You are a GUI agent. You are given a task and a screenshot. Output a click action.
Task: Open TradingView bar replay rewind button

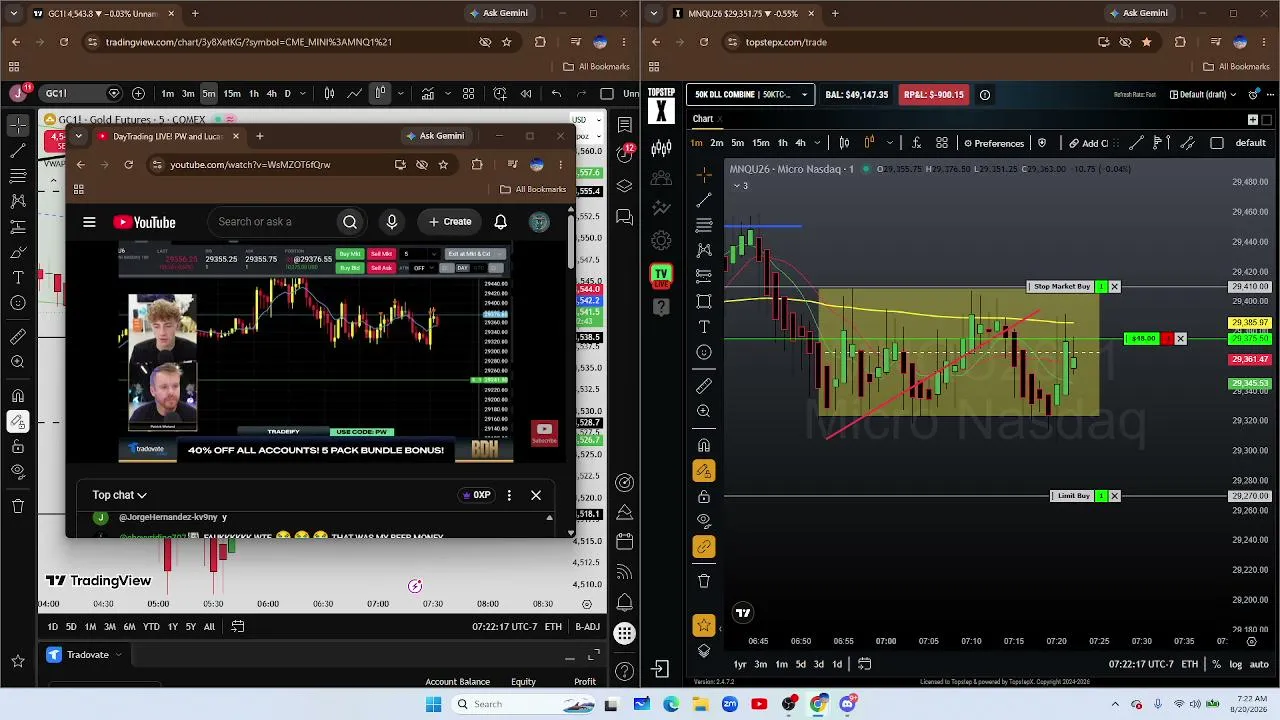coord(526,94)
